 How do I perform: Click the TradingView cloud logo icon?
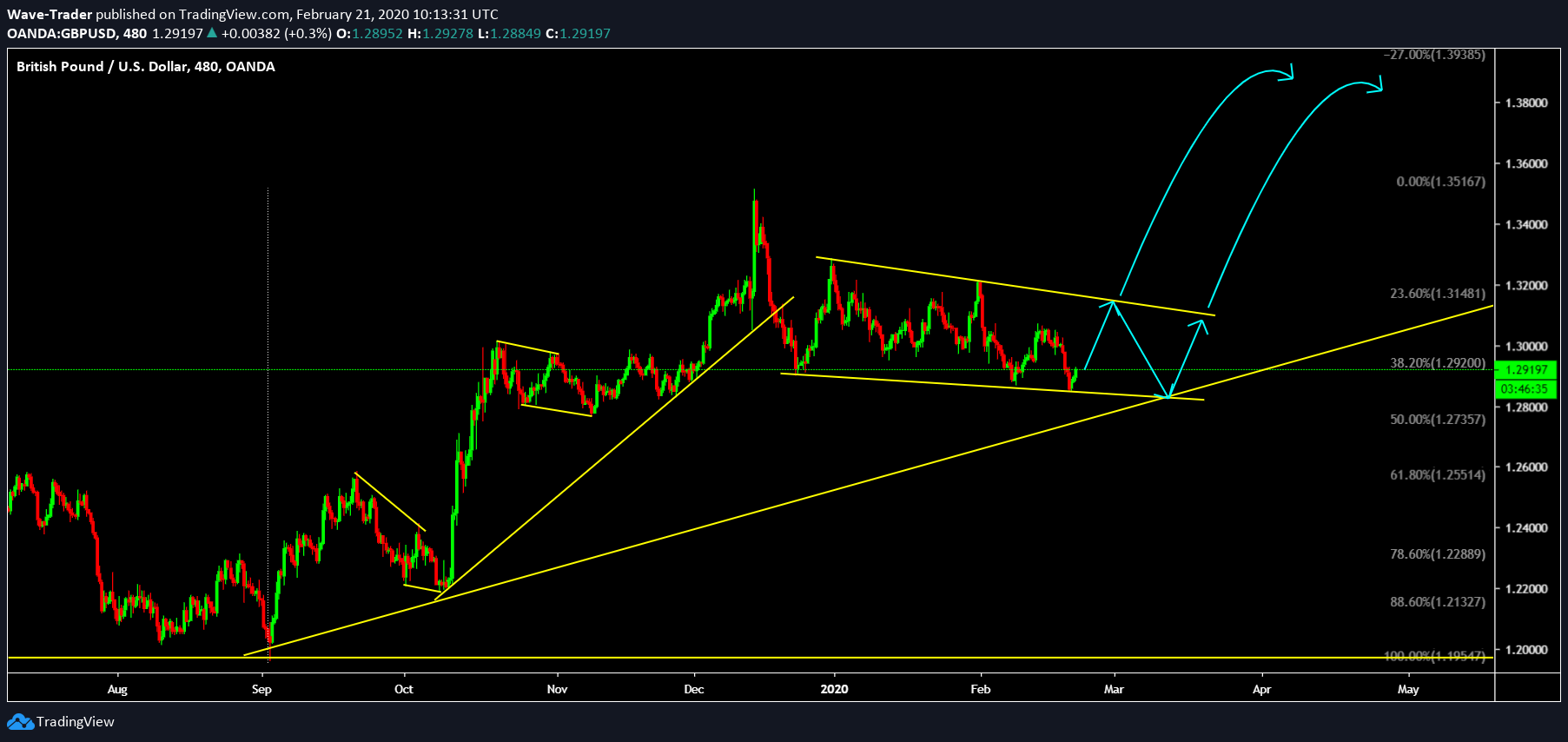tap(20, 722)
